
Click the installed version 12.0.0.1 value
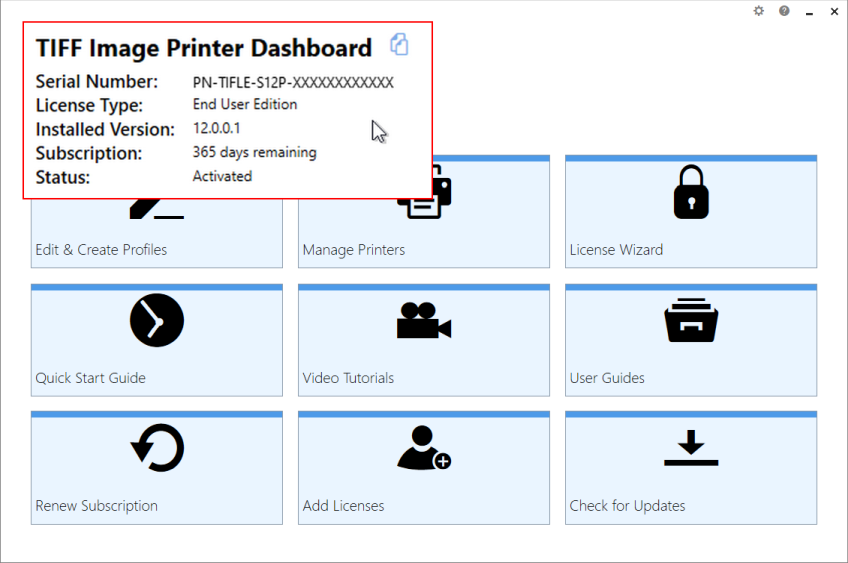(x=216, y=128)
